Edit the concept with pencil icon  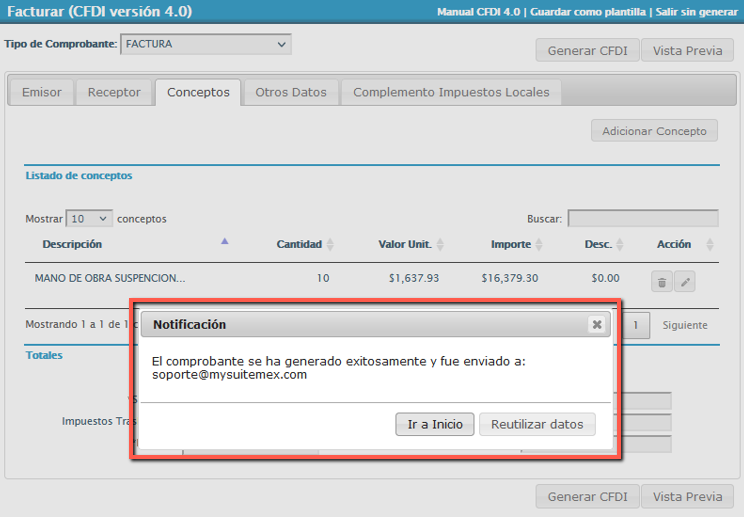pos(685,282)
